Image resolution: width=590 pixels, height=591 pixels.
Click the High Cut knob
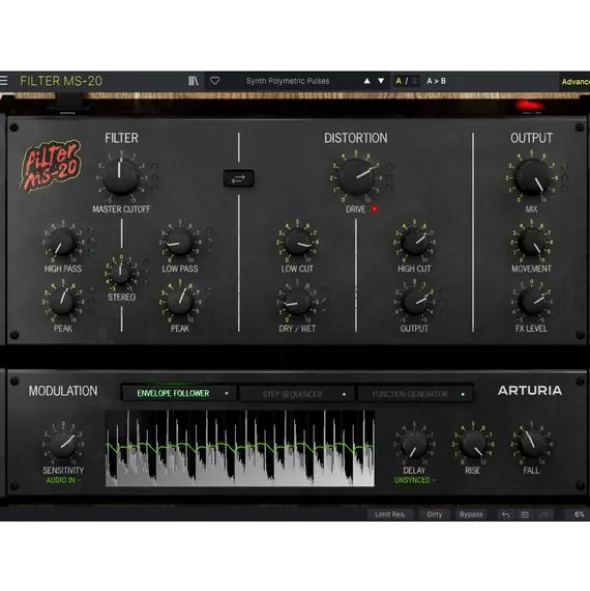414,242
